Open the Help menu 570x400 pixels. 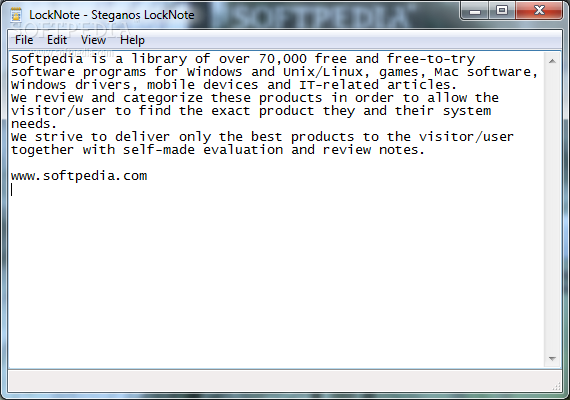click(132, 40)
